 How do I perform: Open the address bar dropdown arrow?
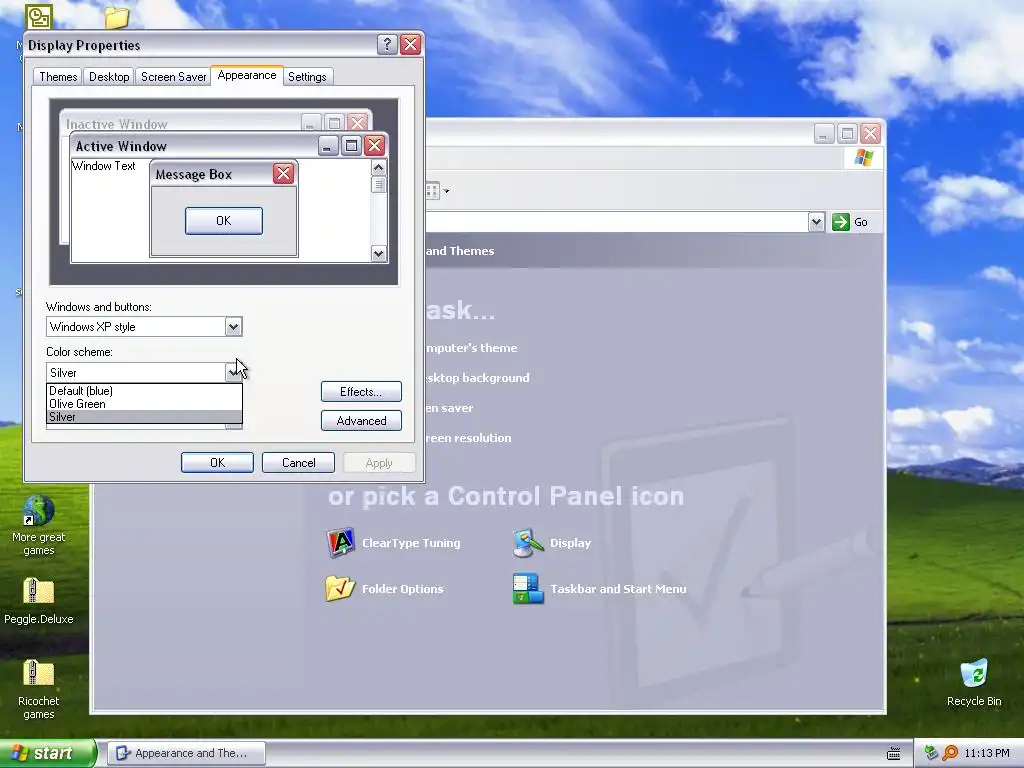pyautogui.click(x=816, y=222)
